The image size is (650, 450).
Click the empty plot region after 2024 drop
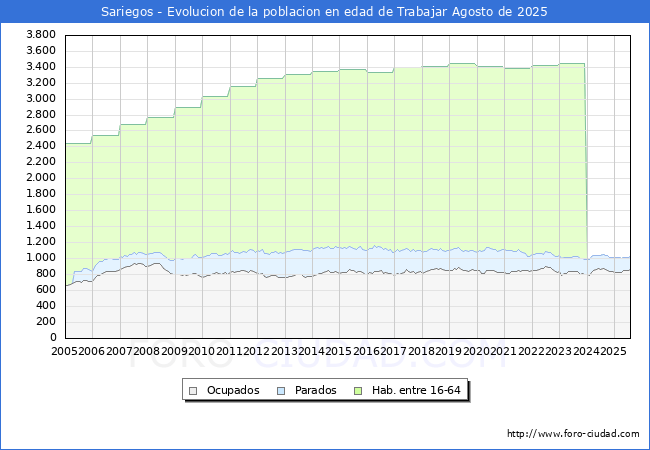click(608, 150)
